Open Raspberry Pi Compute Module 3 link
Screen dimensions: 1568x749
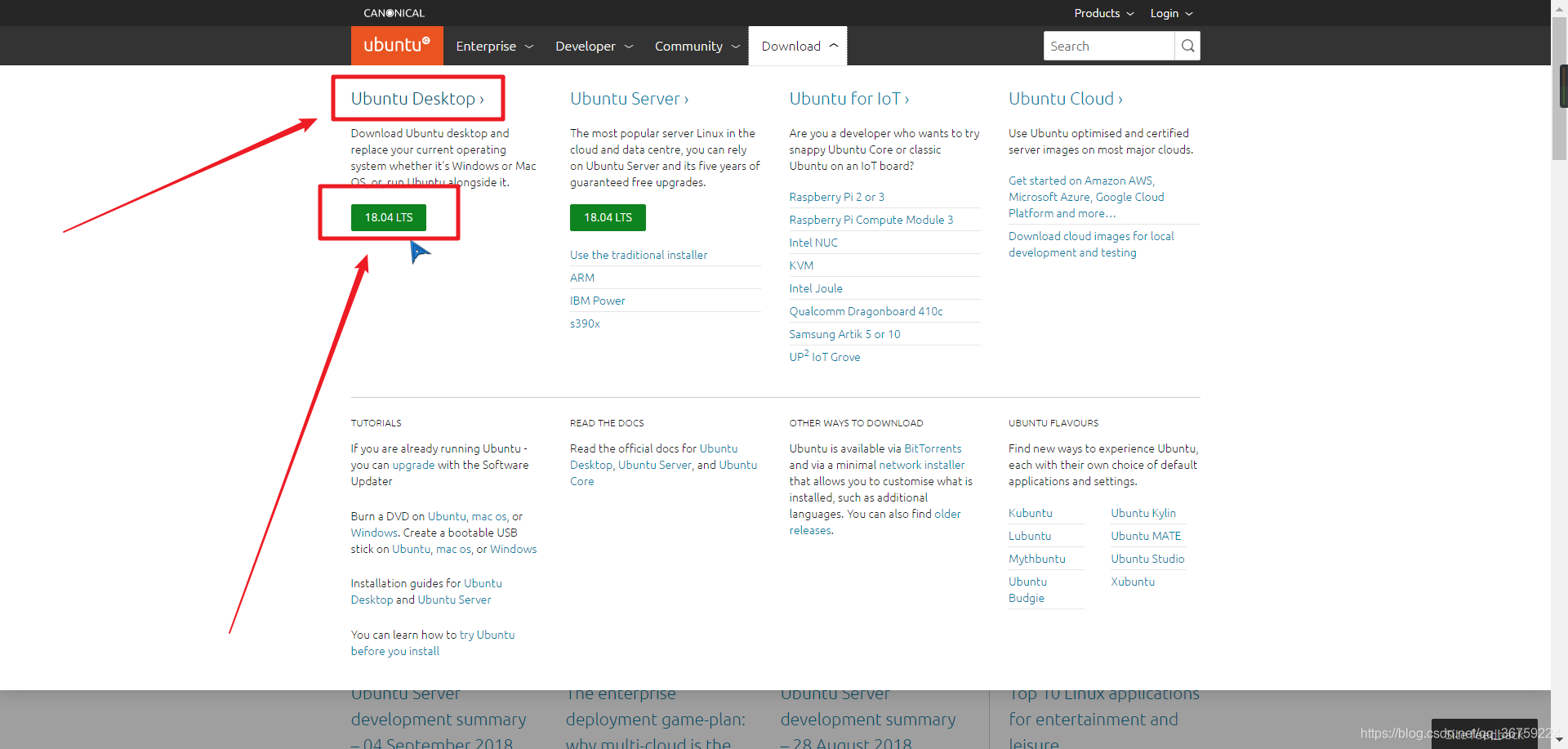(871, 220)
